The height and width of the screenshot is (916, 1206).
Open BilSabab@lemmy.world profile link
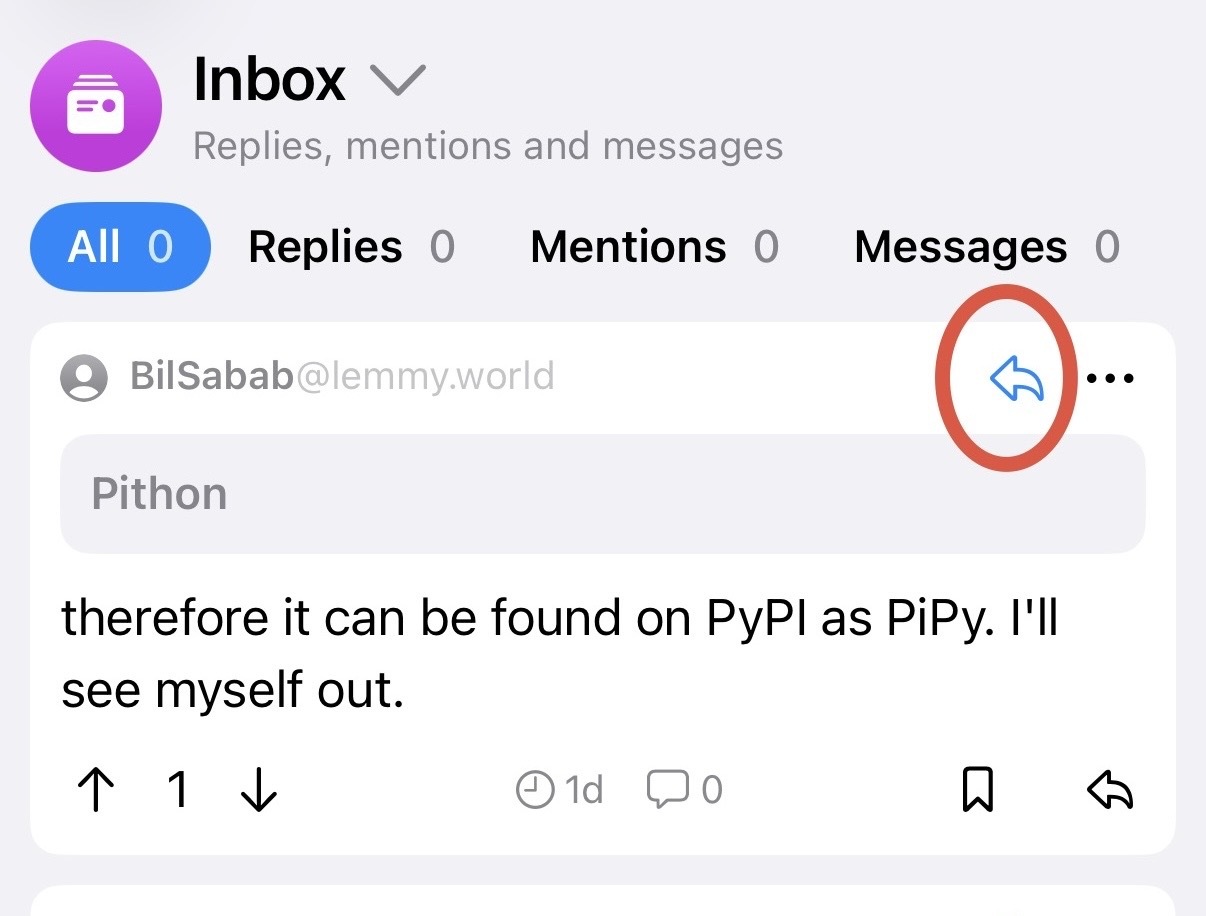[x=341, y=377]
